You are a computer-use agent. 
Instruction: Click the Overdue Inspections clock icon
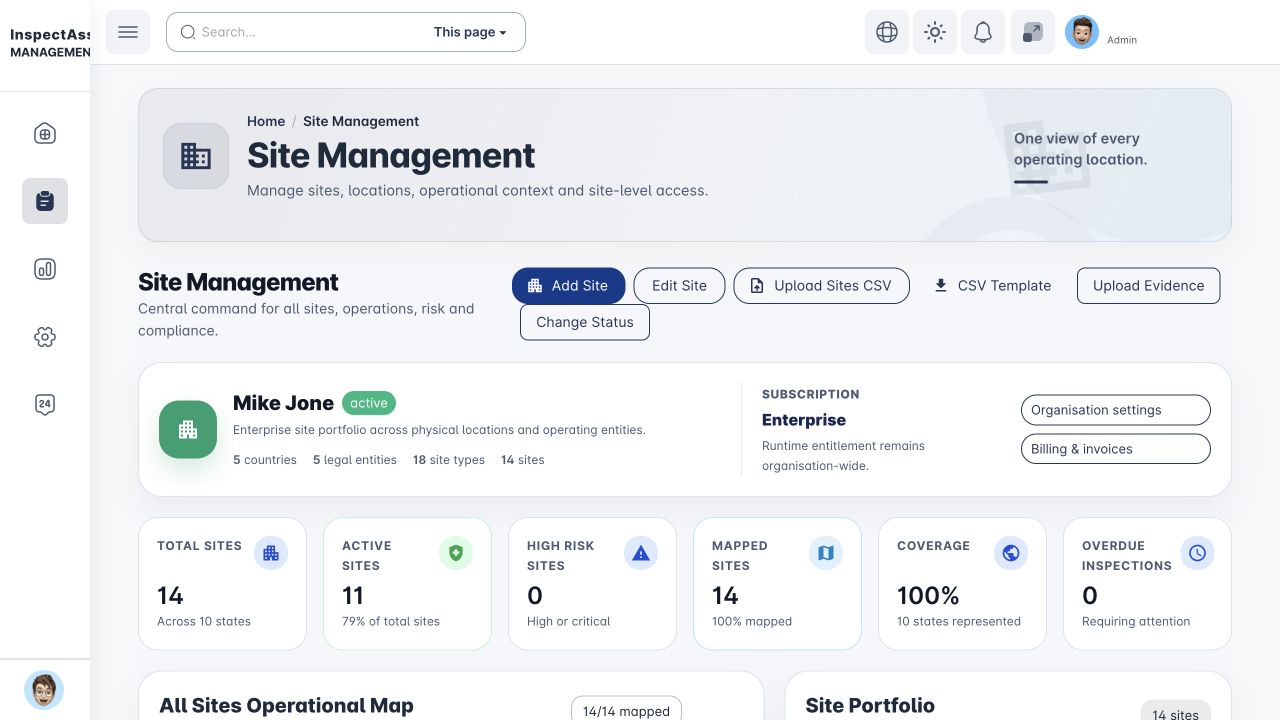coord(1197,553)
